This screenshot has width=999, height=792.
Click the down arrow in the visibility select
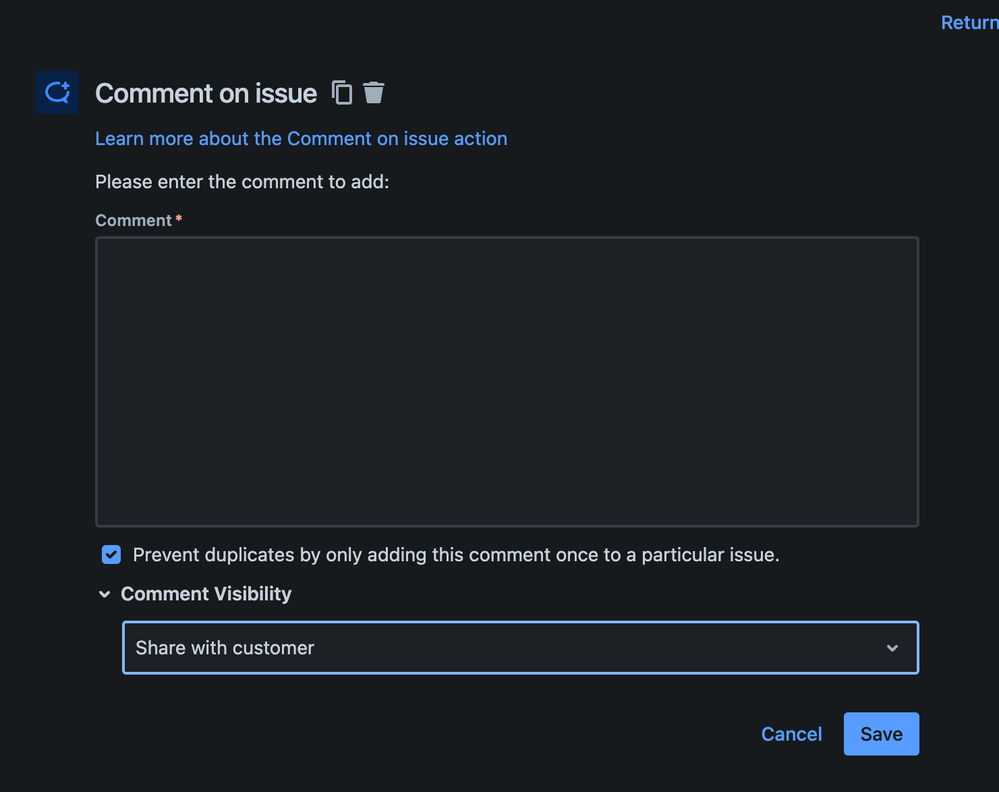click(892, 648)
